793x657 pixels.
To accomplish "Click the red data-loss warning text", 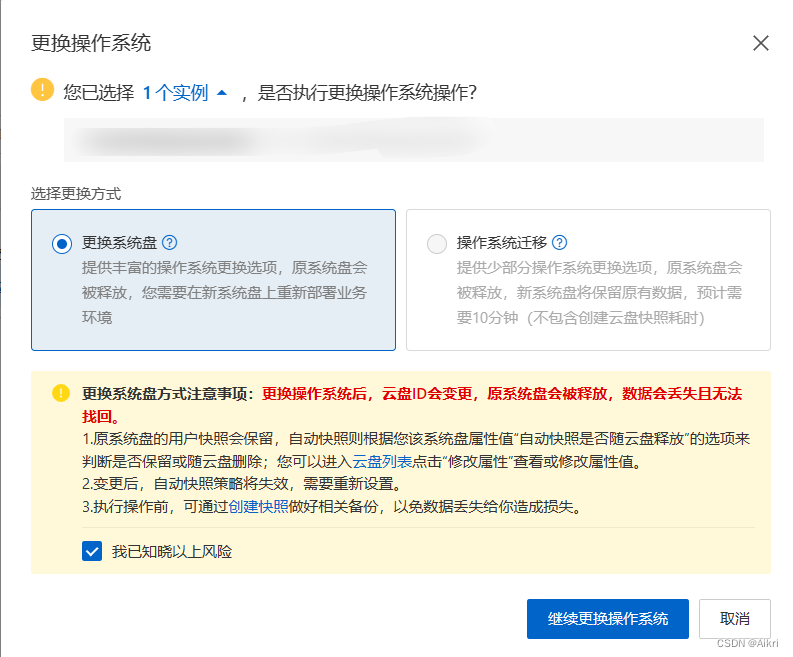I will 412,405.
